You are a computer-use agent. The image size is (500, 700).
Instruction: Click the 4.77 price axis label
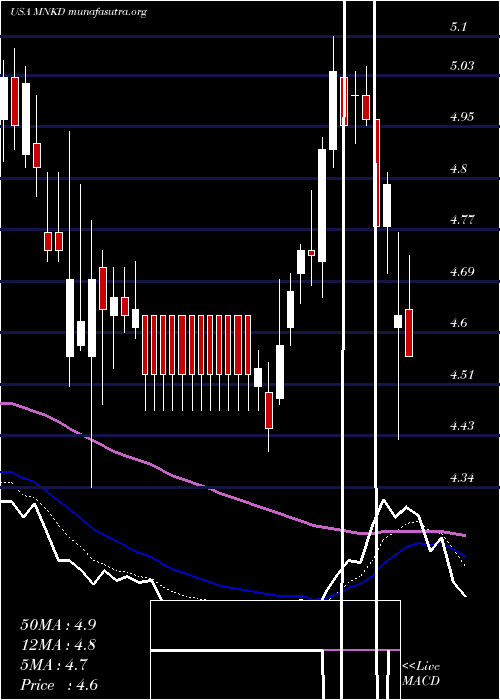462,220
